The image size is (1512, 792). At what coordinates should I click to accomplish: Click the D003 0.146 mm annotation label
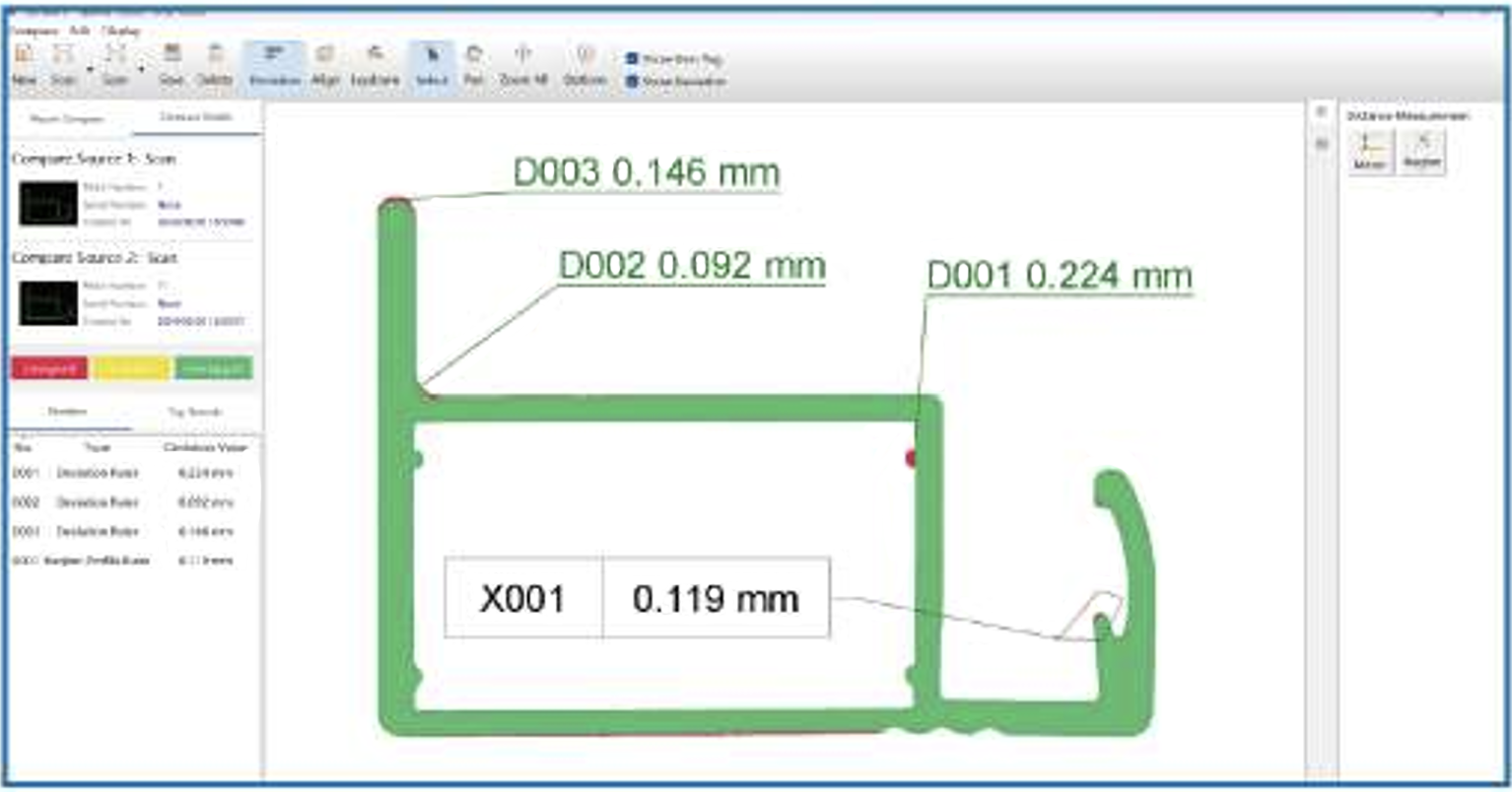647,172
